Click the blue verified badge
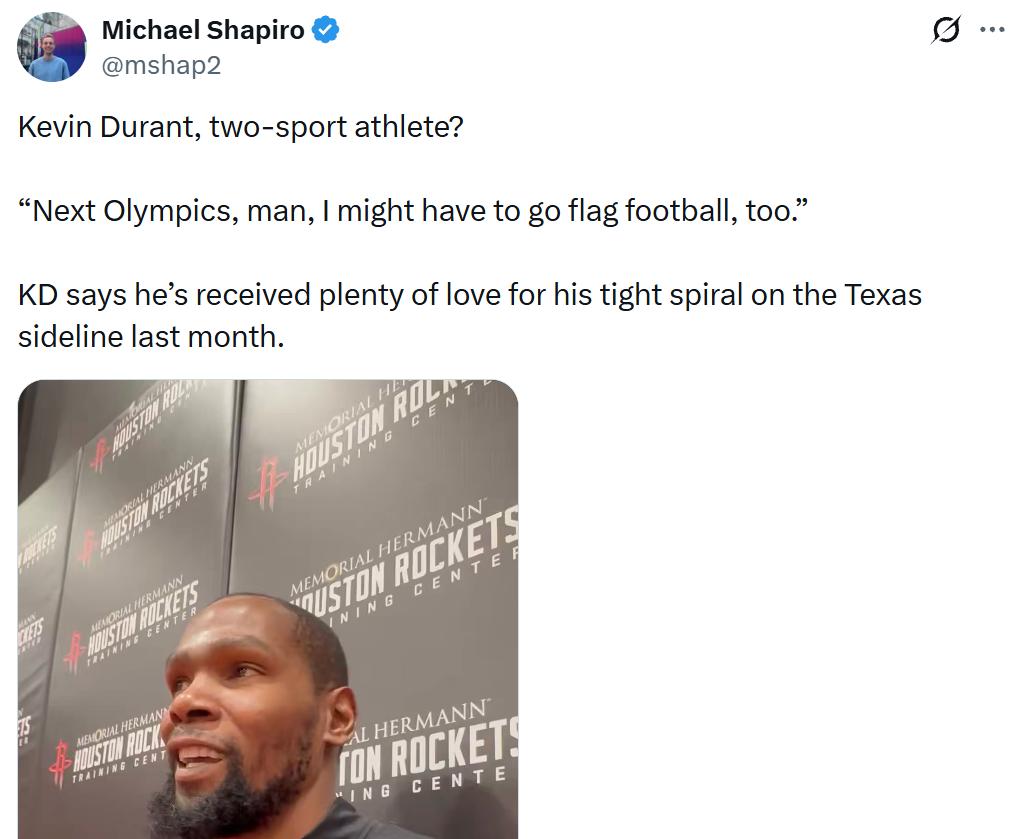1022x839 pixels. [325, 30]
